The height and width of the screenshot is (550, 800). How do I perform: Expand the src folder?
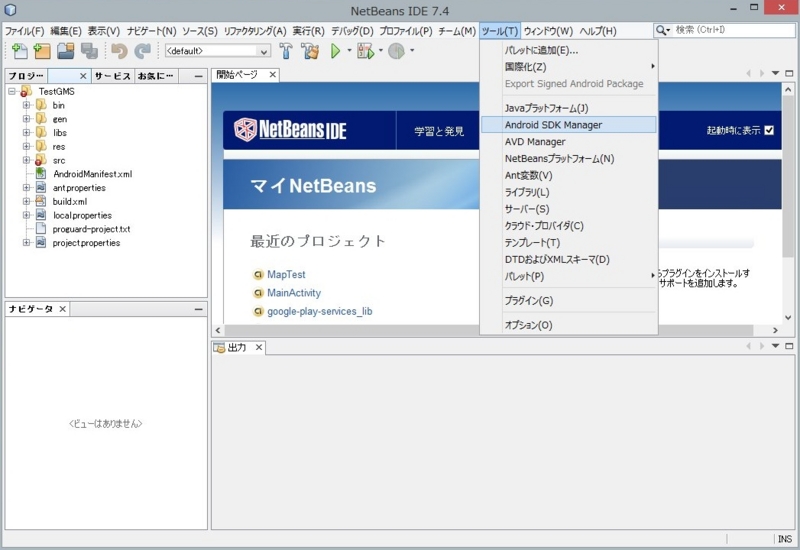click(26, 160)
